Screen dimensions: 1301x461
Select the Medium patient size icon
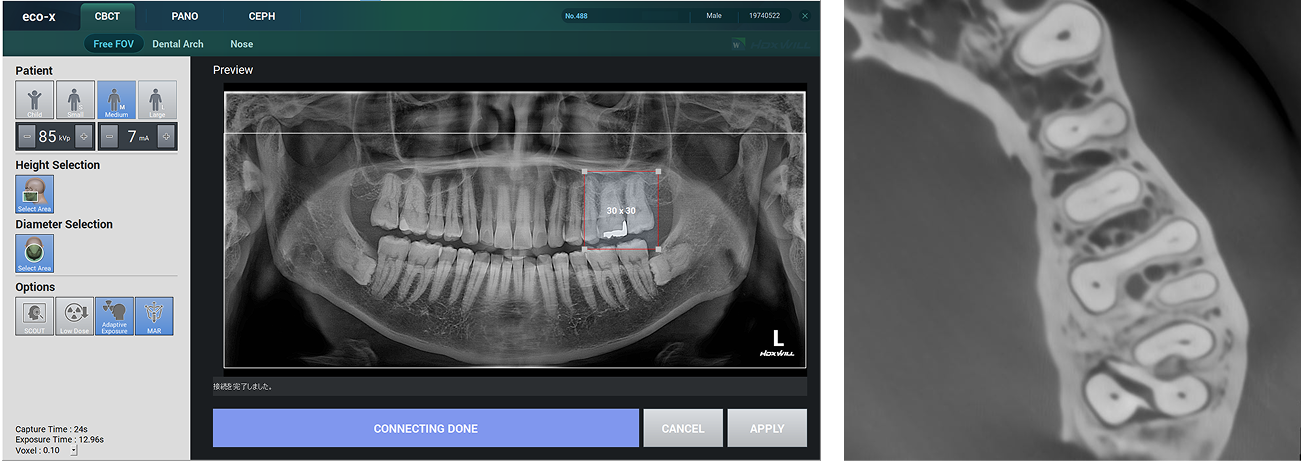coord(116,101)
